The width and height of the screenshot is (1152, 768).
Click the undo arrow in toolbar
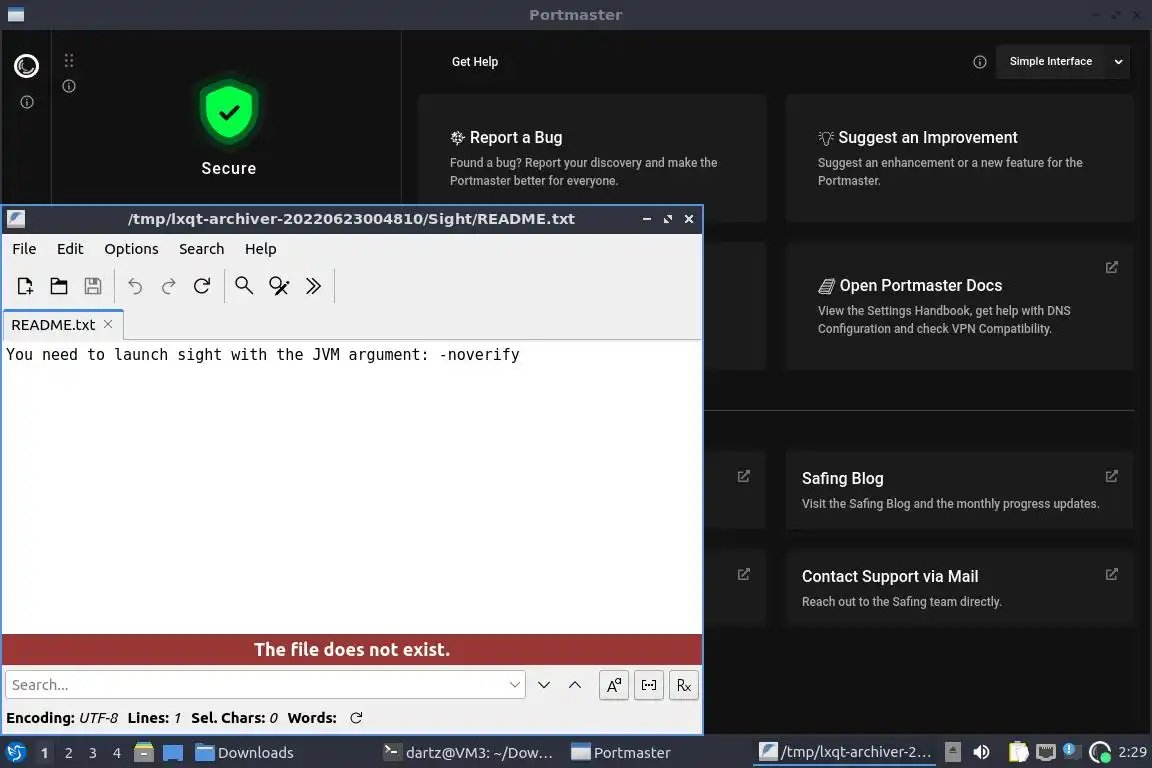pyautogui.click(x=135, y=286)
